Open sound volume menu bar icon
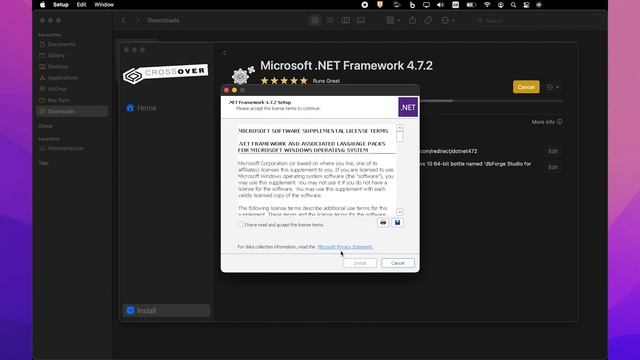The image size is (640, 360). (x=440, y=5)
